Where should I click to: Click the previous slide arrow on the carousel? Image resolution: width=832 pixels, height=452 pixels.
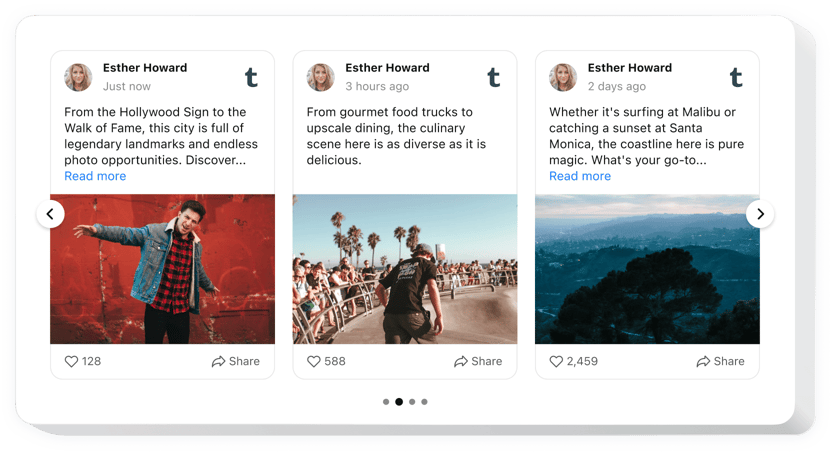pos(51,214)
